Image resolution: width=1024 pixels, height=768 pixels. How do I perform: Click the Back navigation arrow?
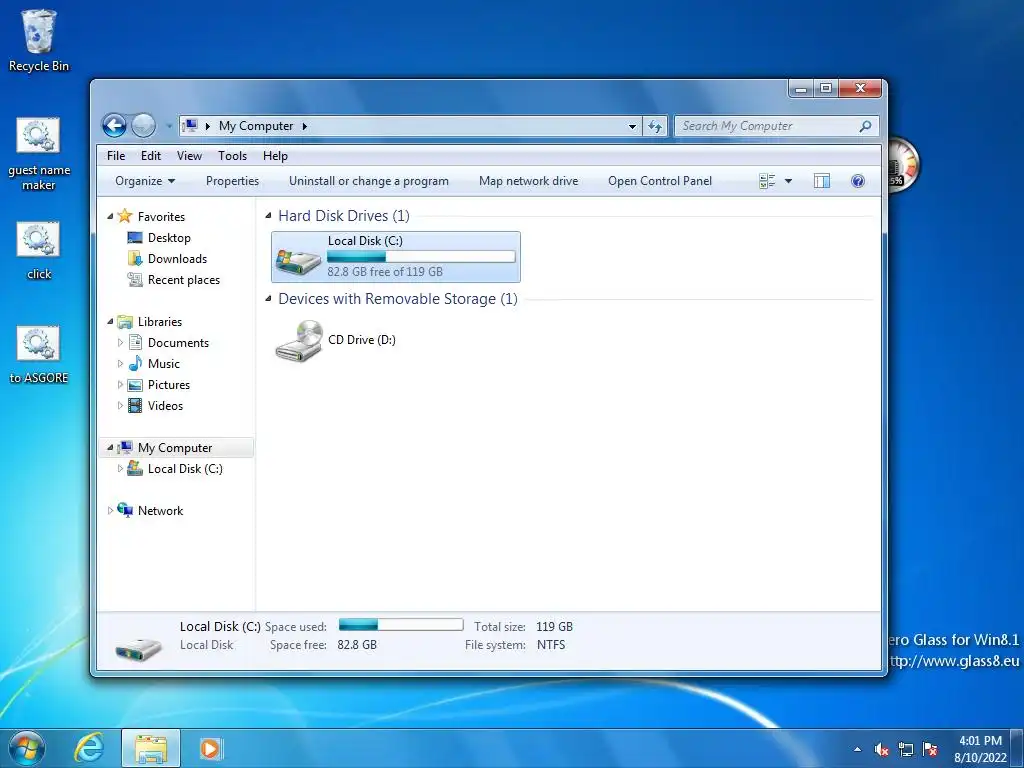click(x=114, y=125)
